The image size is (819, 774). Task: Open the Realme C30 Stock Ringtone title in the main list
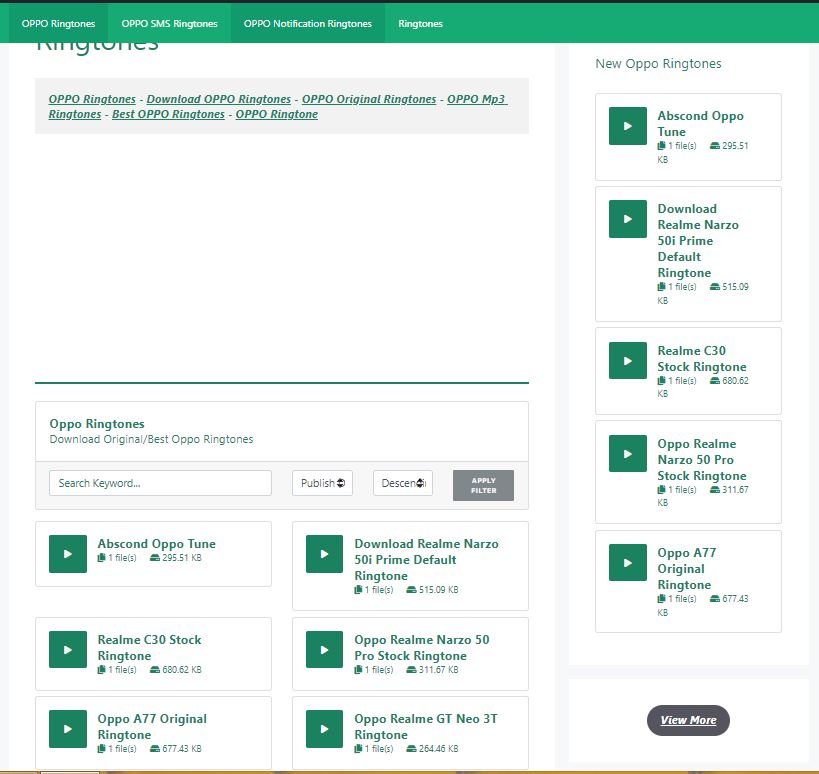pos(149,648)
